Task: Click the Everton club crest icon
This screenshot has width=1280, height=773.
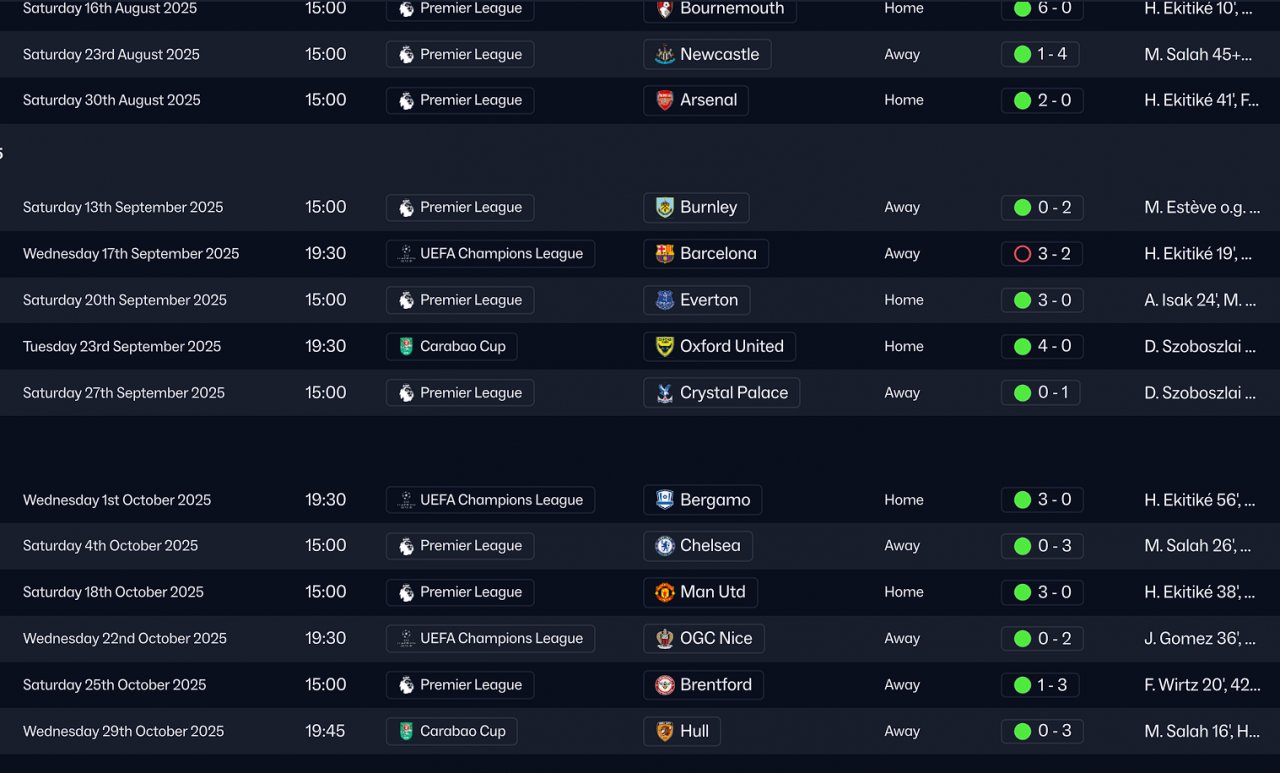Action: (x=665, y=300)
